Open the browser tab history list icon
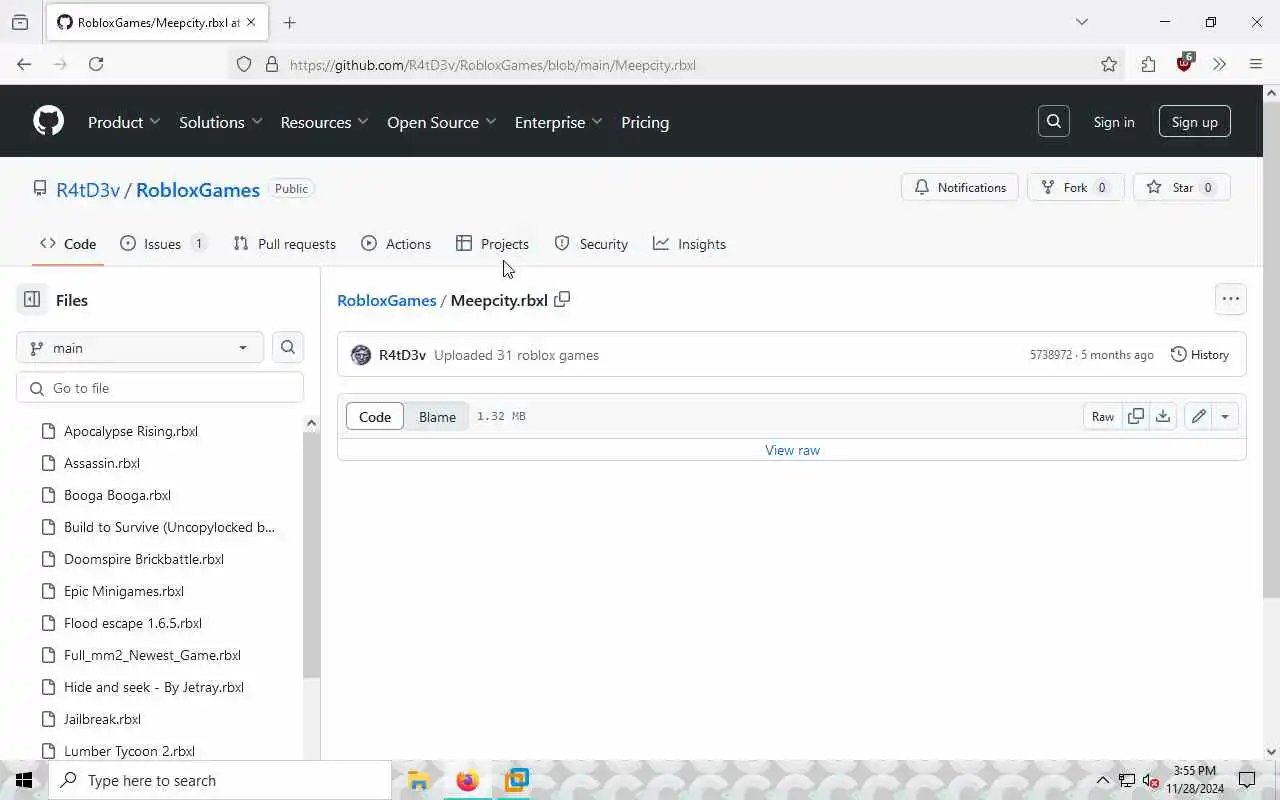 (20, 22)
